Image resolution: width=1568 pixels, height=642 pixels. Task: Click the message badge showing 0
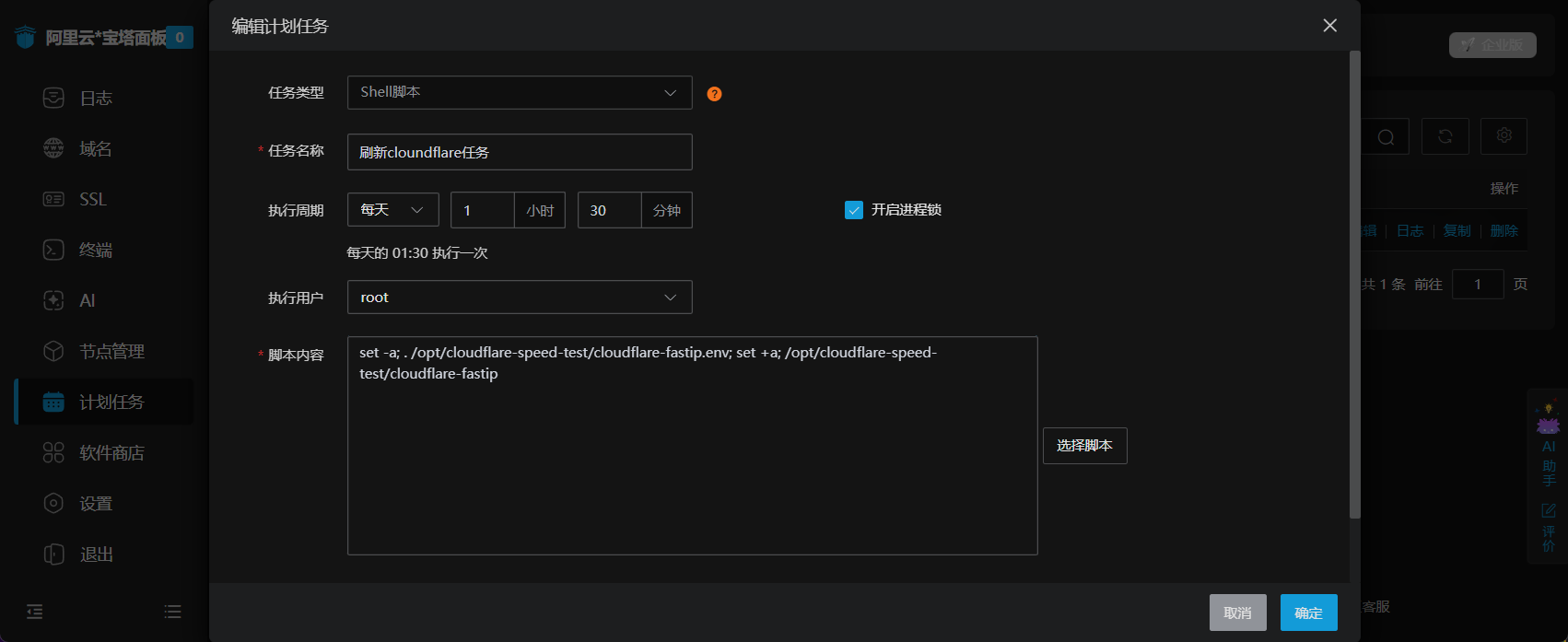180,38
